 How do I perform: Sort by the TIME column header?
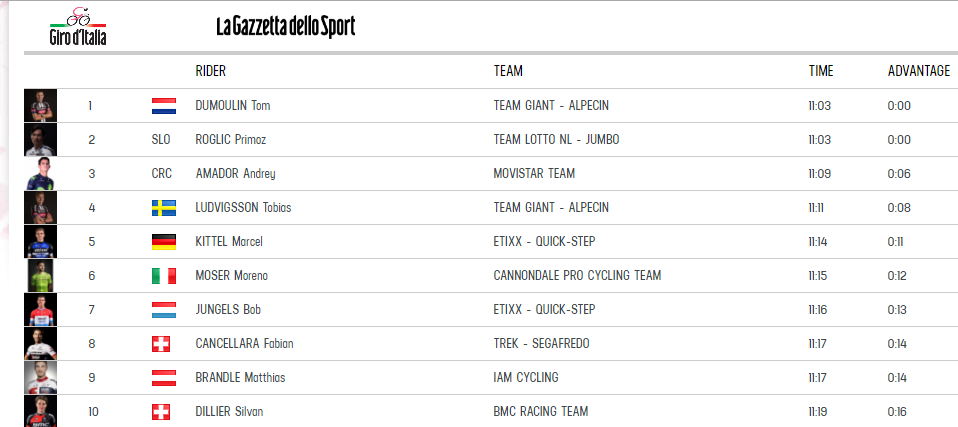point(821,71)
